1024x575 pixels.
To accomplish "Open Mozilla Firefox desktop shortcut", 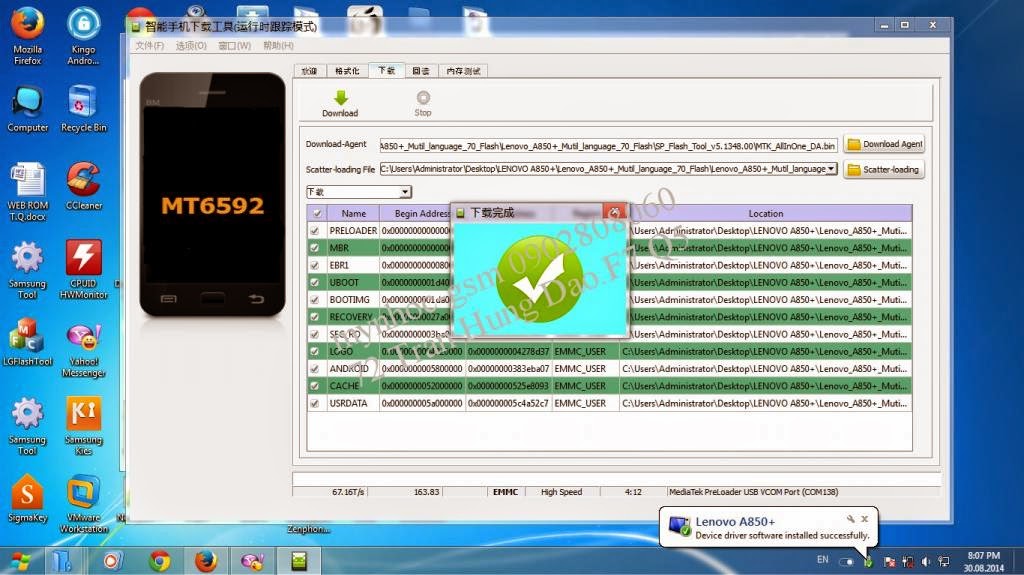I will 27,35.
